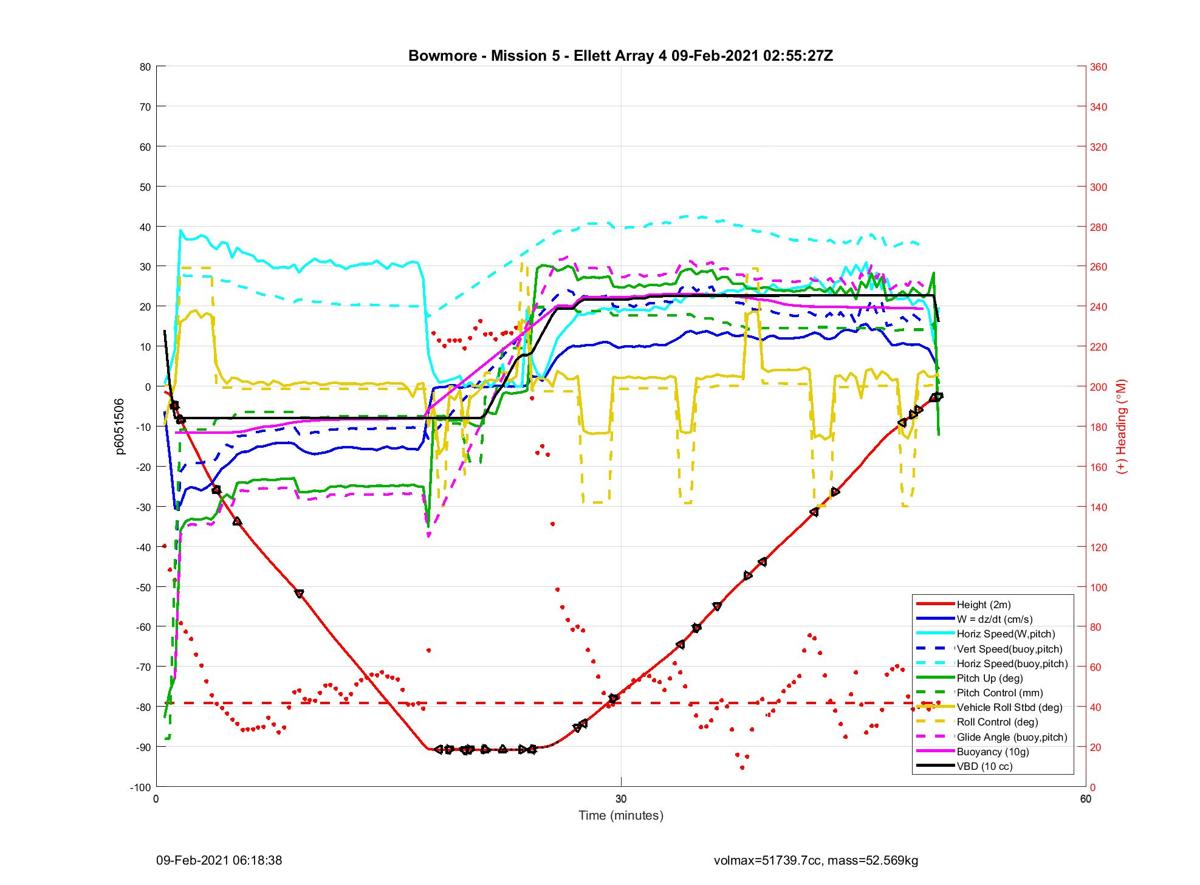
Task: Click the black line sample beside 'VBD (10 cc)'
Action: point(934,766)
